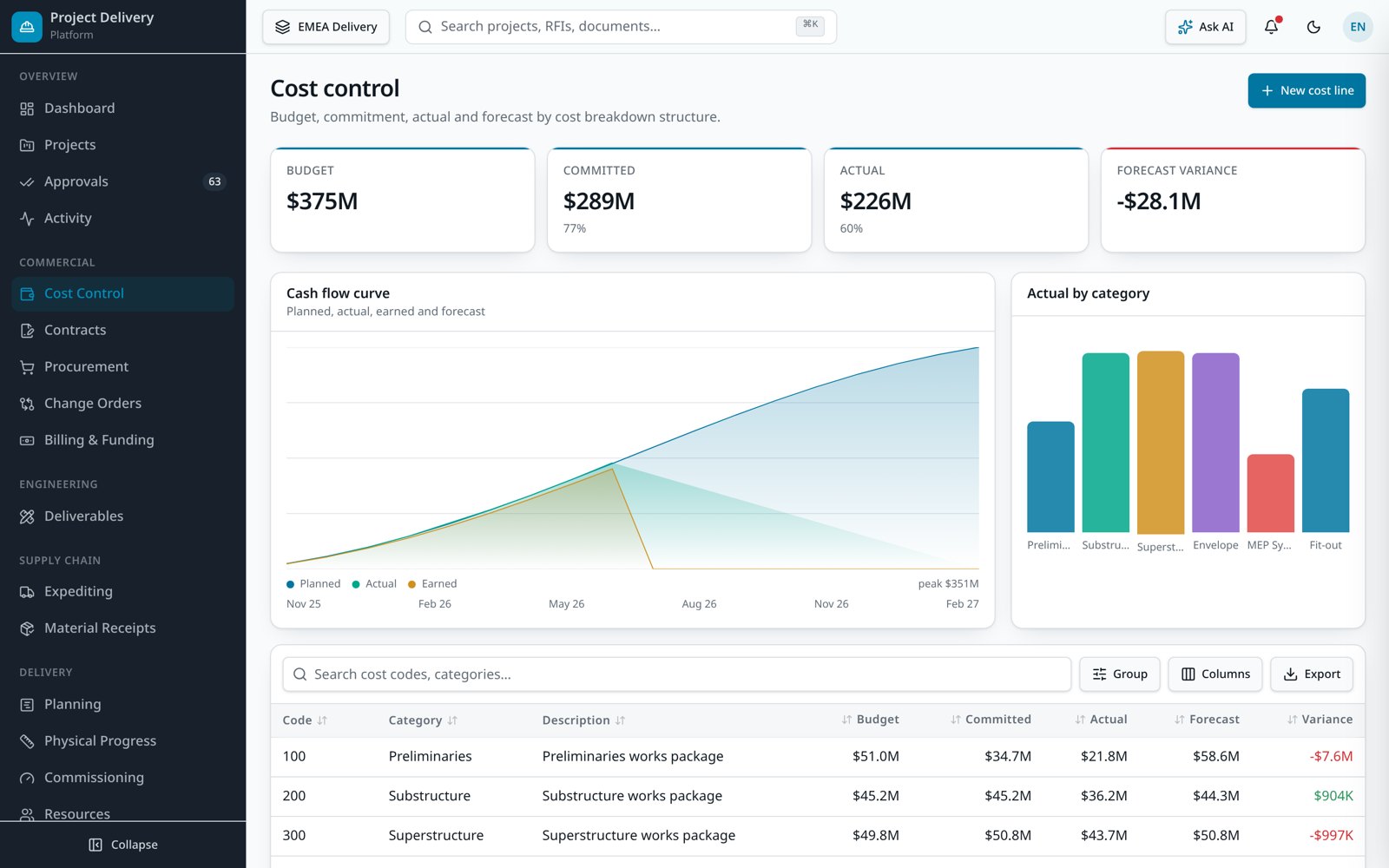Click the Budget $375M summary card
Screen dimensions: 1389x868
(403, 201)
